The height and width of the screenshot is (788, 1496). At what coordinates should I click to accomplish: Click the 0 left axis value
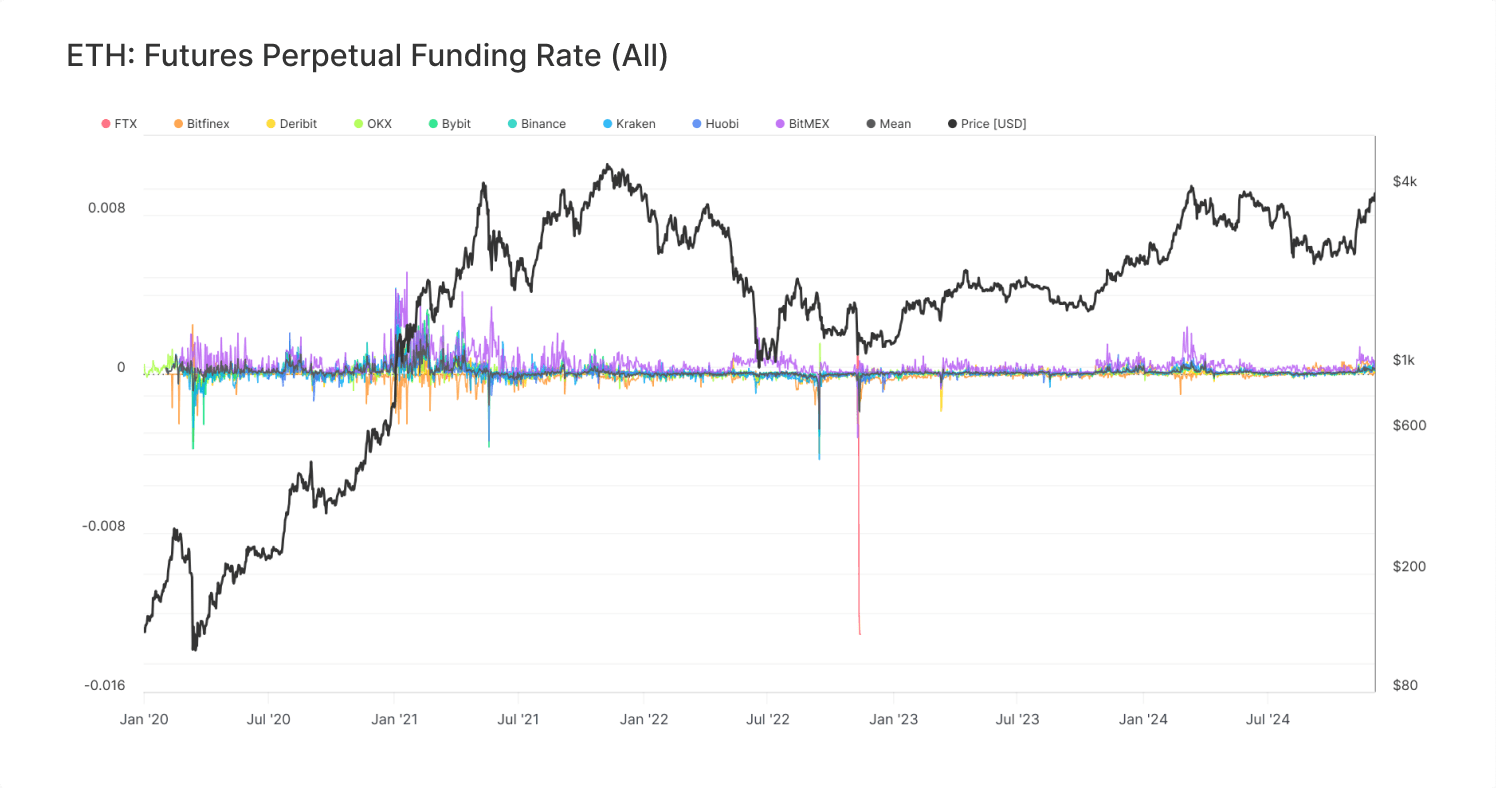(121, 367)
